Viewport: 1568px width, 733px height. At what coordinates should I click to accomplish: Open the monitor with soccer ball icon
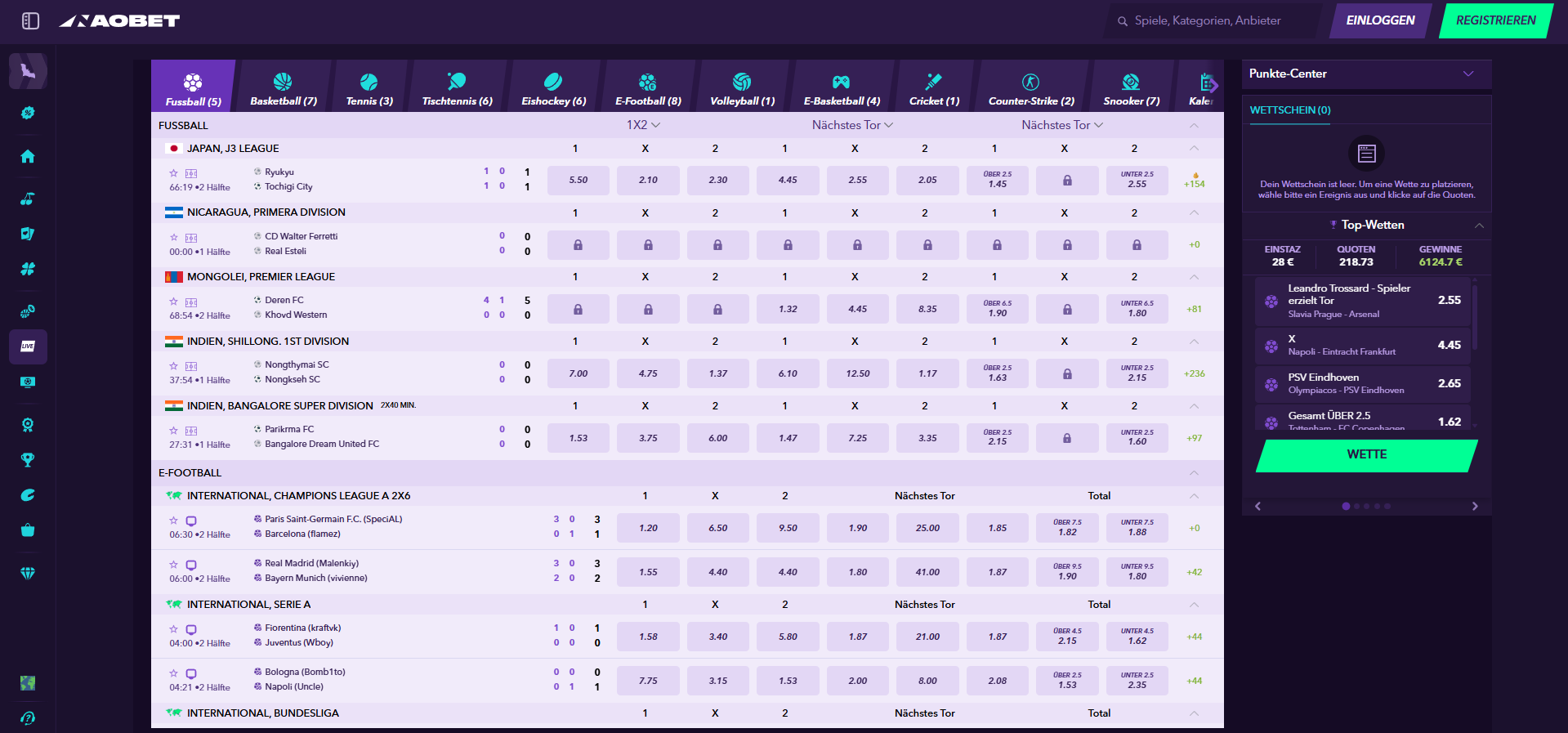click(28, 382)
